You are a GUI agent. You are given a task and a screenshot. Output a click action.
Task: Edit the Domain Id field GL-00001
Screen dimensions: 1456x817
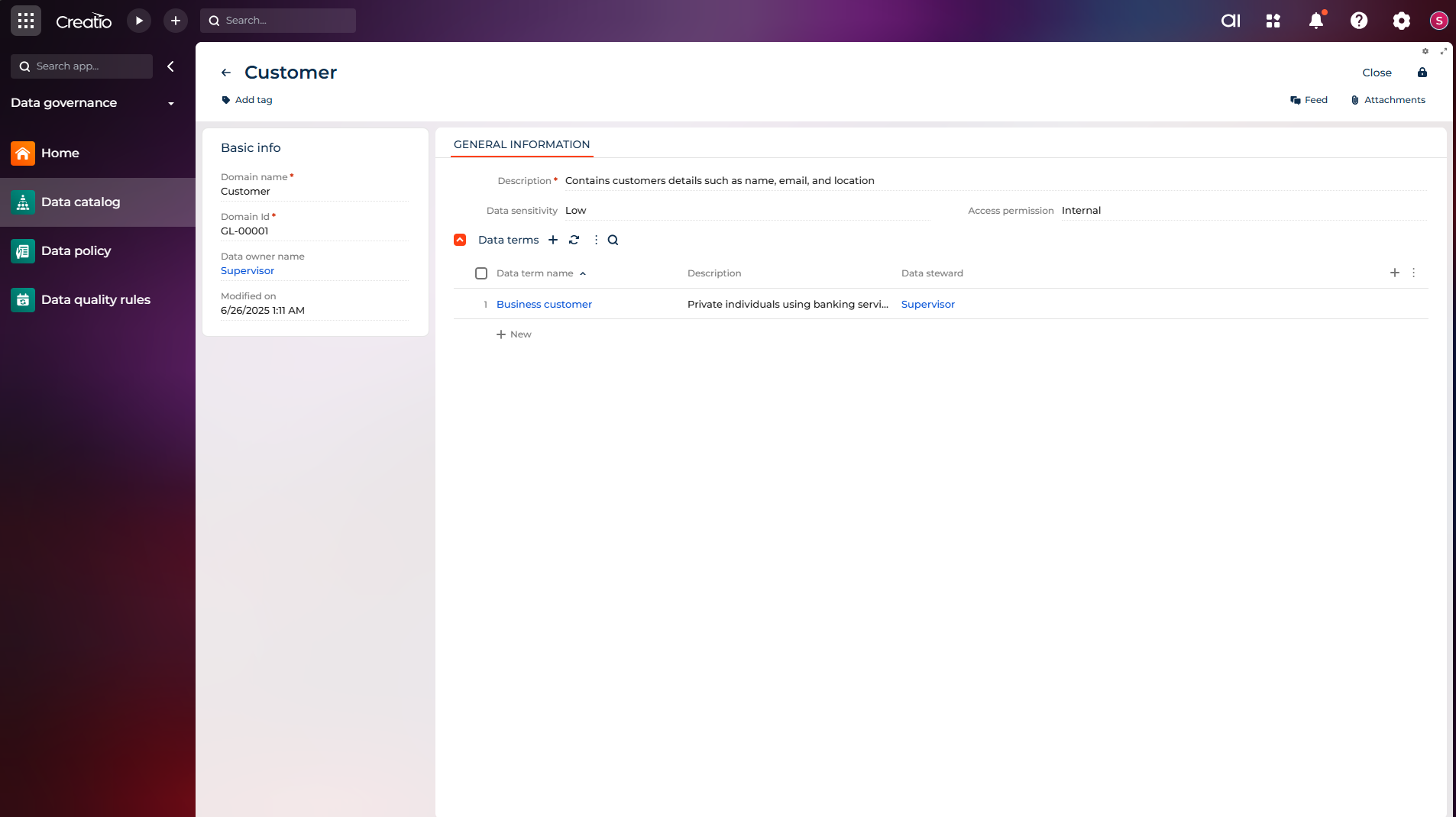[x=315, y=231]
